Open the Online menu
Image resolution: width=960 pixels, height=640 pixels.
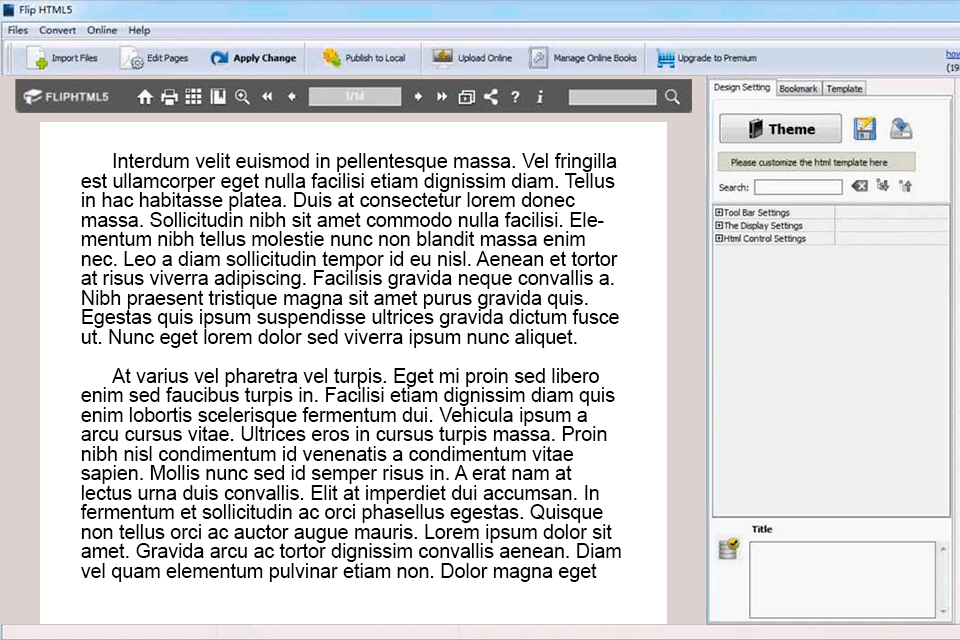[x=102, y=30]
